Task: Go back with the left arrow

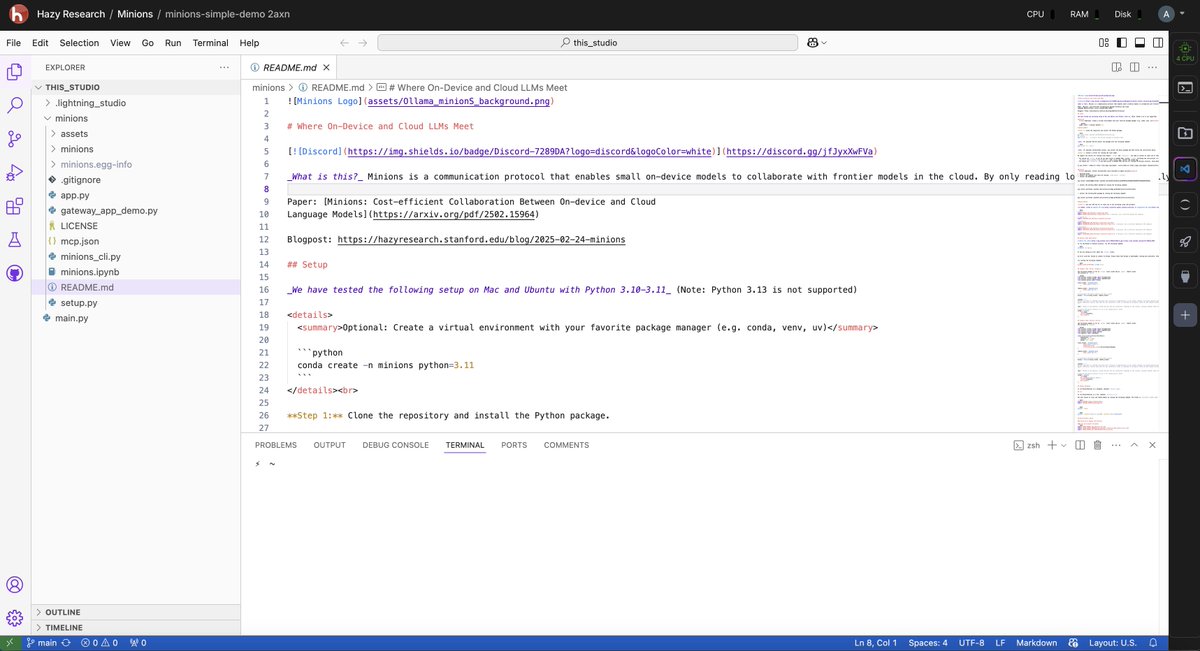Action: click(344, 43)
